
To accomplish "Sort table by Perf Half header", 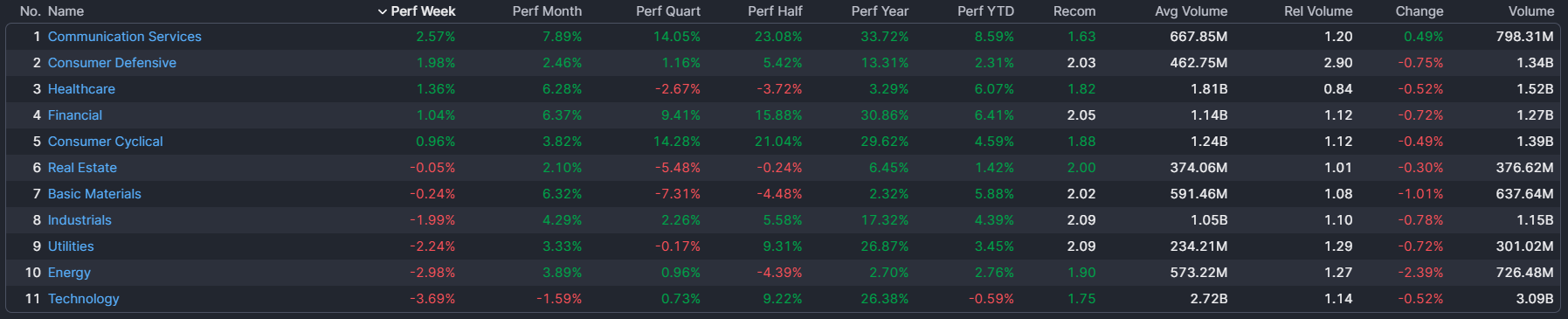I will point(775,11).
